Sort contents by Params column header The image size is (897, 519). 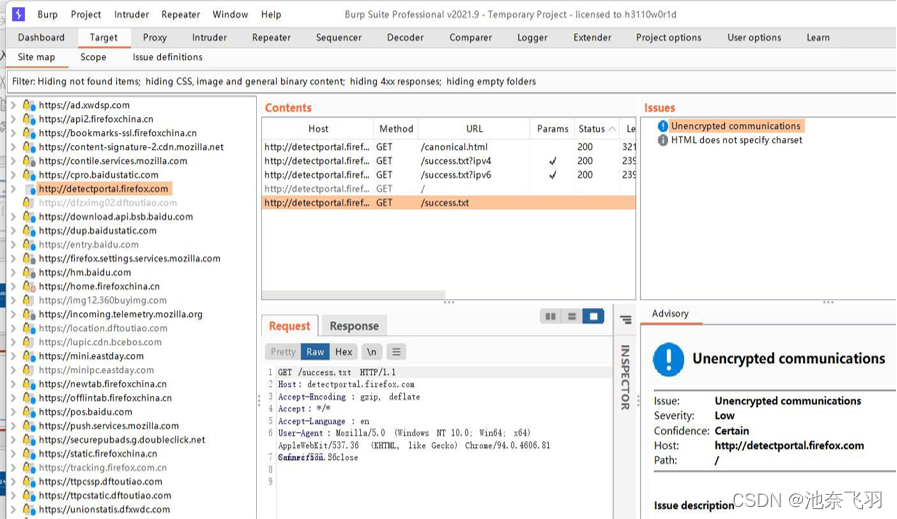553,129
